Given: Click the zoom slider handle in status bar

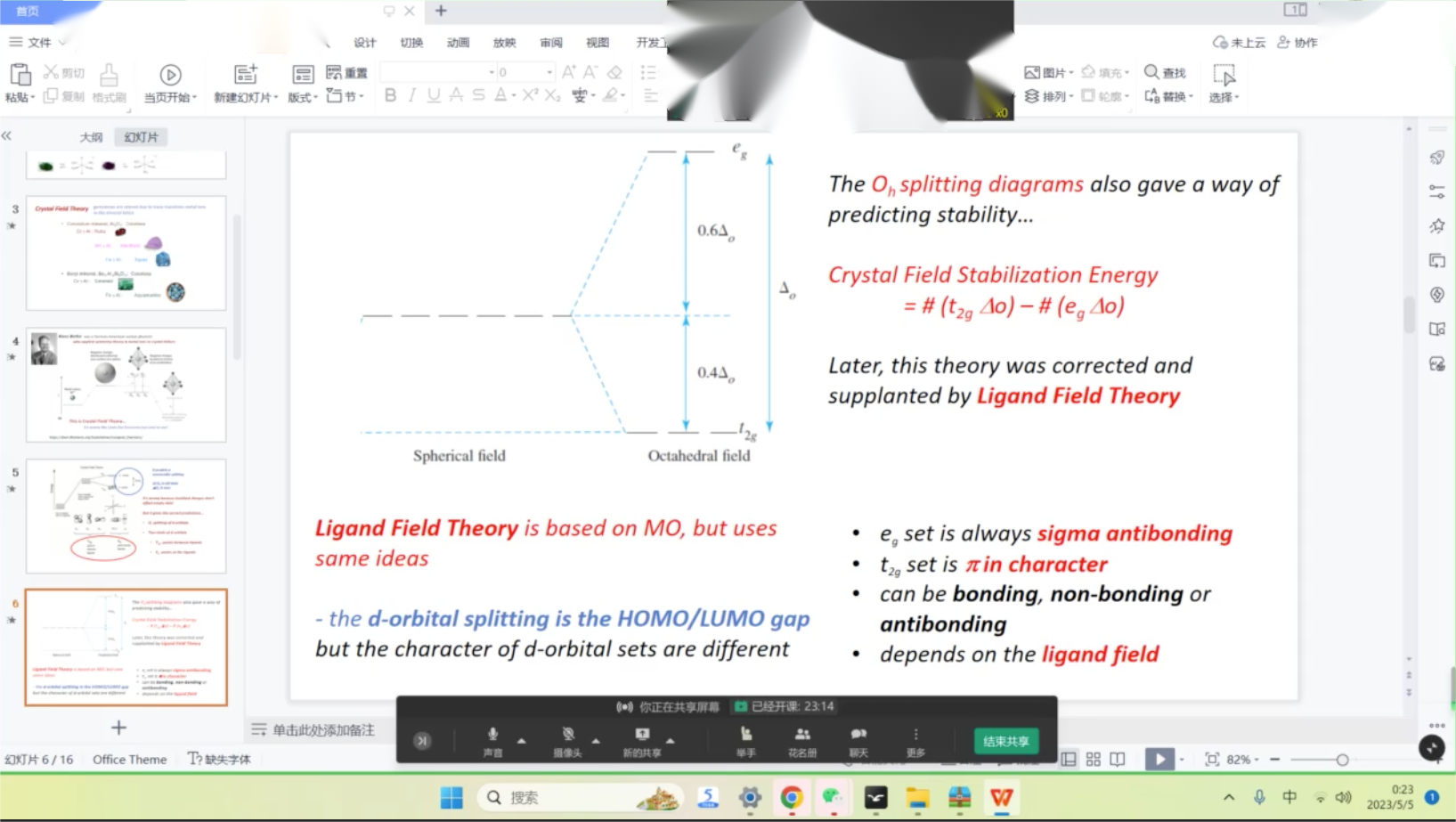Looking at the screenshot, I should [x=1342, y=760].
